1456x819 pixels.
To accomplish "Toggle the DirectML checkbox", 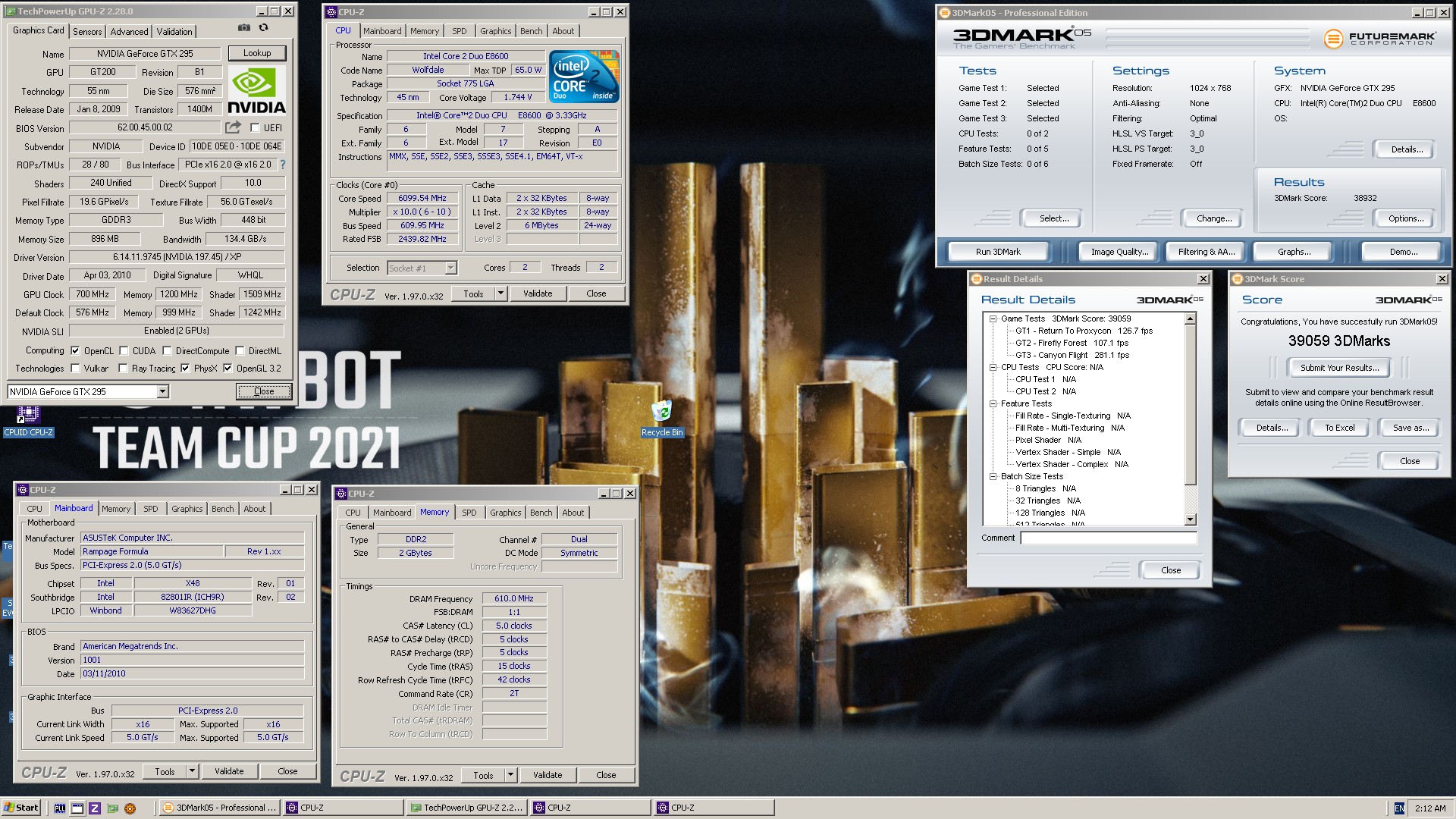I will [x=240, y=351].
